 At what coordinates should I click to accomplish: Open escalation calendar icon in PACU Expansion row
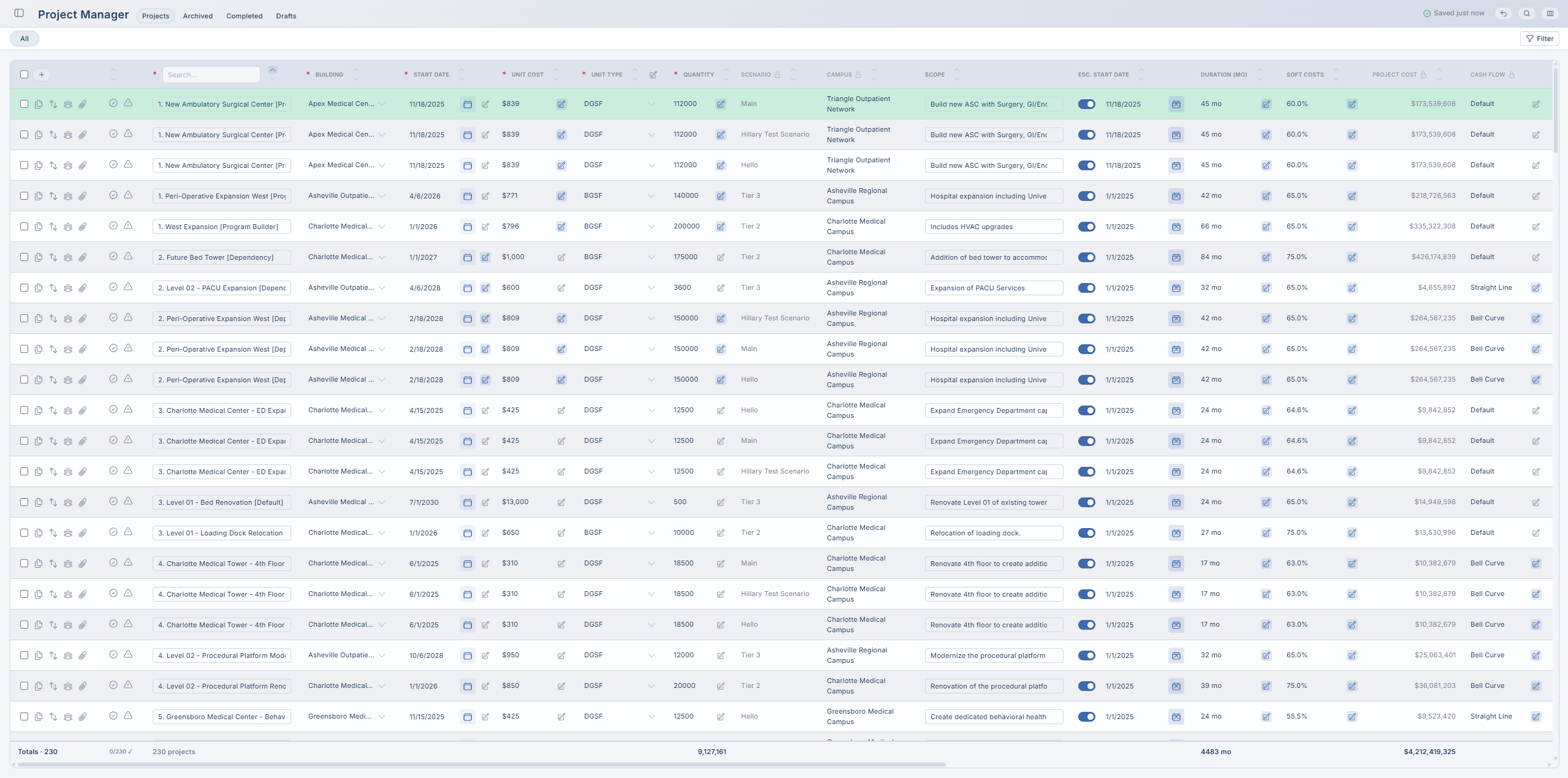(x=1176, y=288)
